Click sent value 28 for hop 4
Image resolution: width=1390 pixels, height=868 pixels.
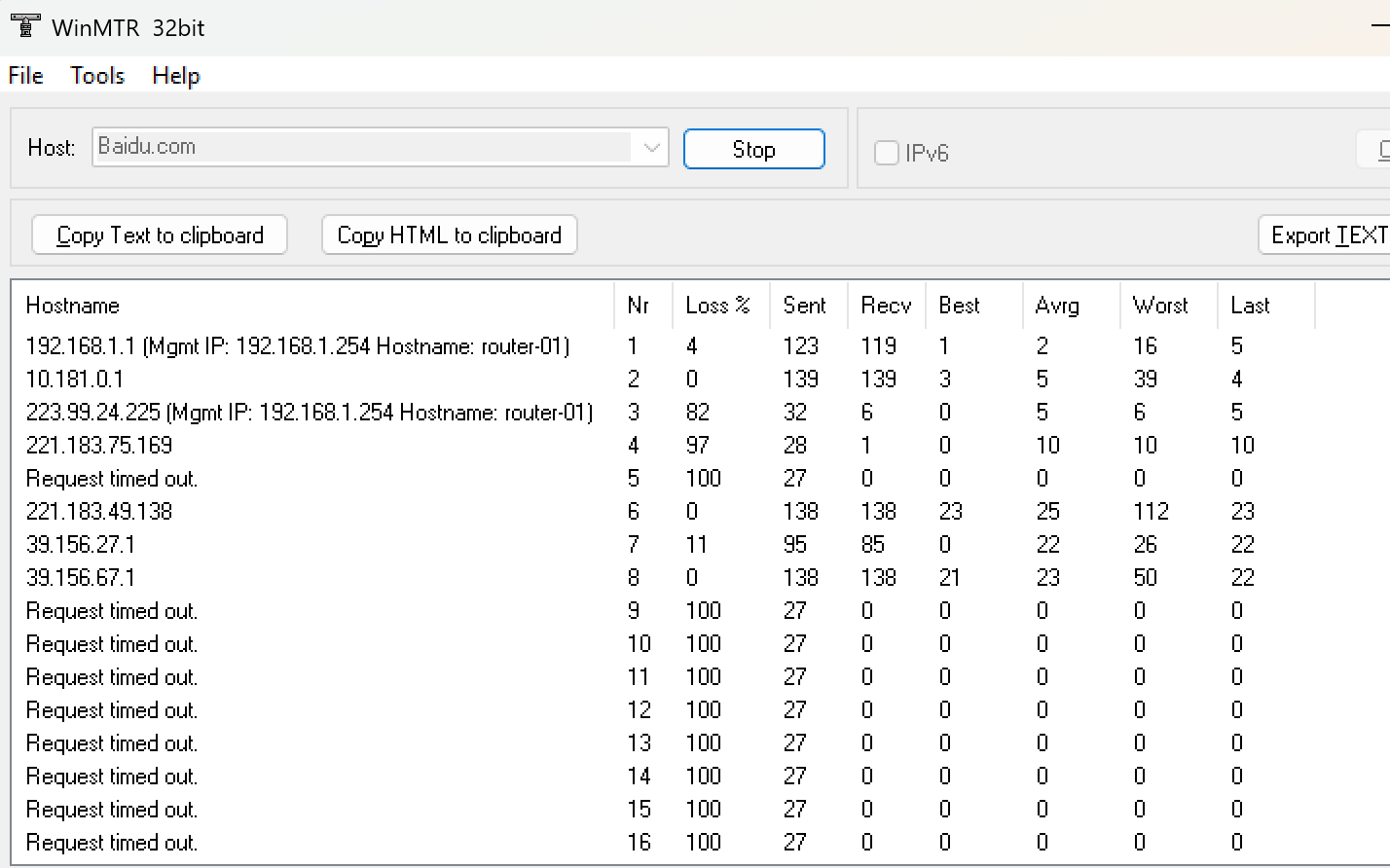795,446
